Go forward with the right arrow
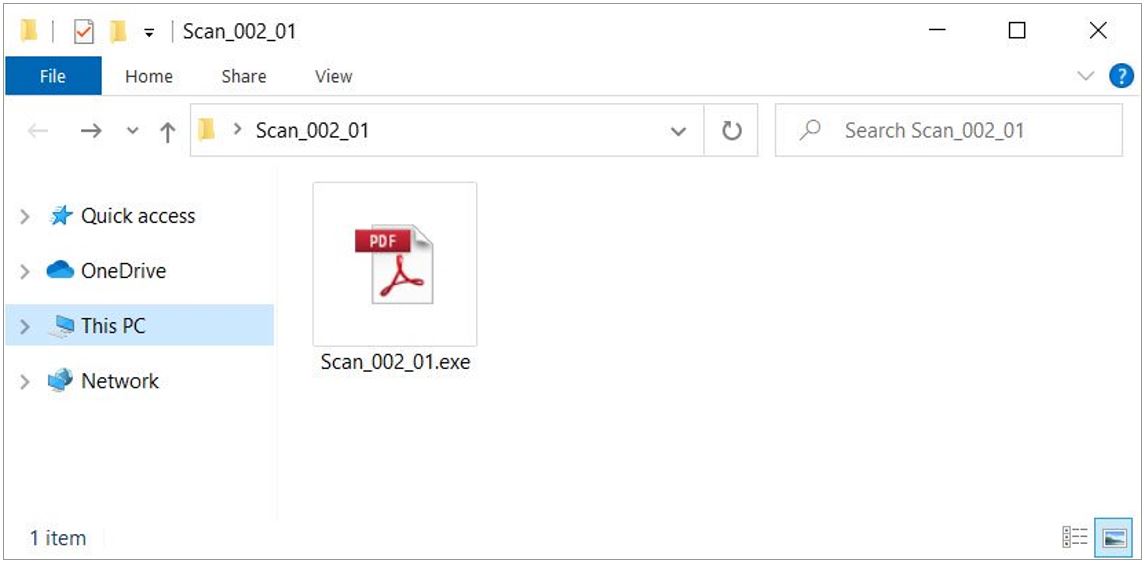Screen dimensions: 1145x563 pyautogui.click(x=91, y=131)
